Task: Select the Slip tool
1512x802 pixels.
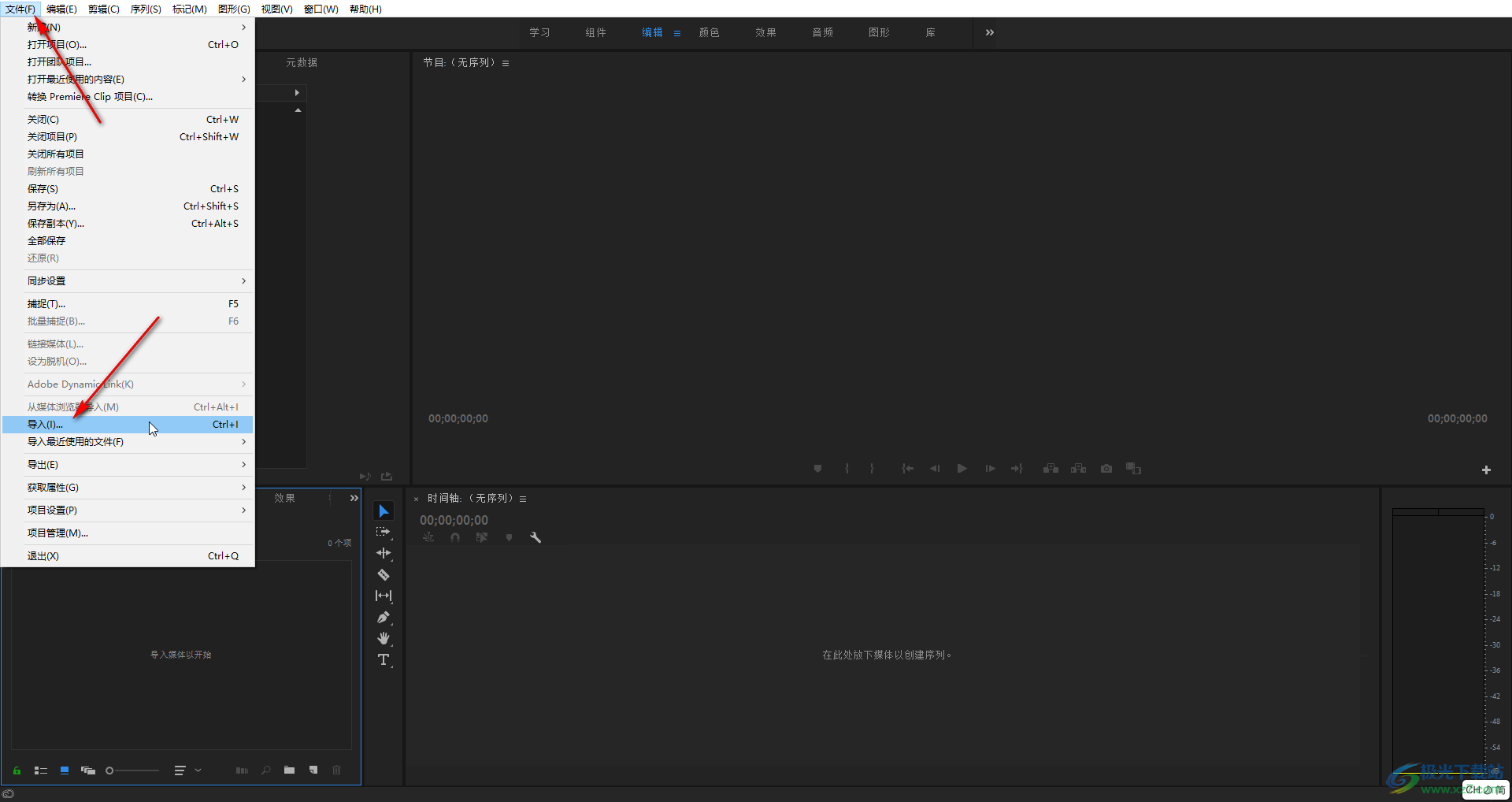Action: click(x=384, y=596)
